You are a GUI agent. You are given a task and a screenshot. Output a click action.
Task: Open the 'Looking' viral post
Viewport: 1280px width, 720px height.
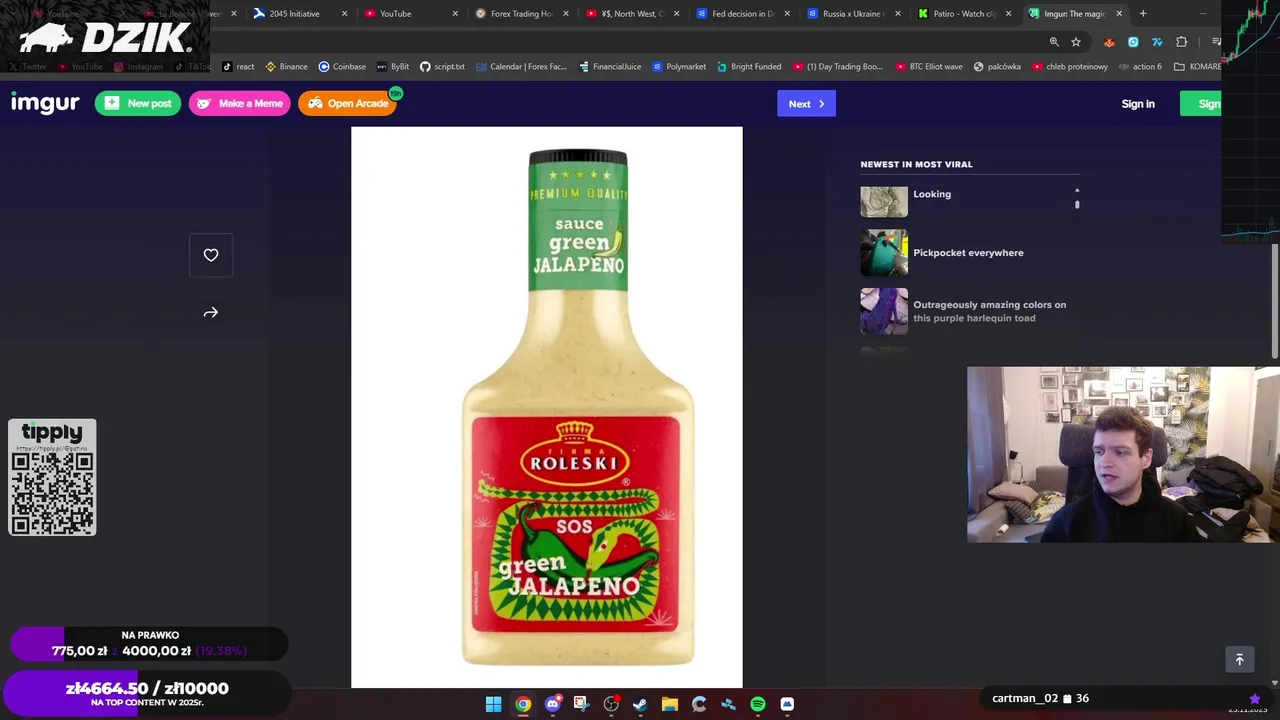click(932, 194)
